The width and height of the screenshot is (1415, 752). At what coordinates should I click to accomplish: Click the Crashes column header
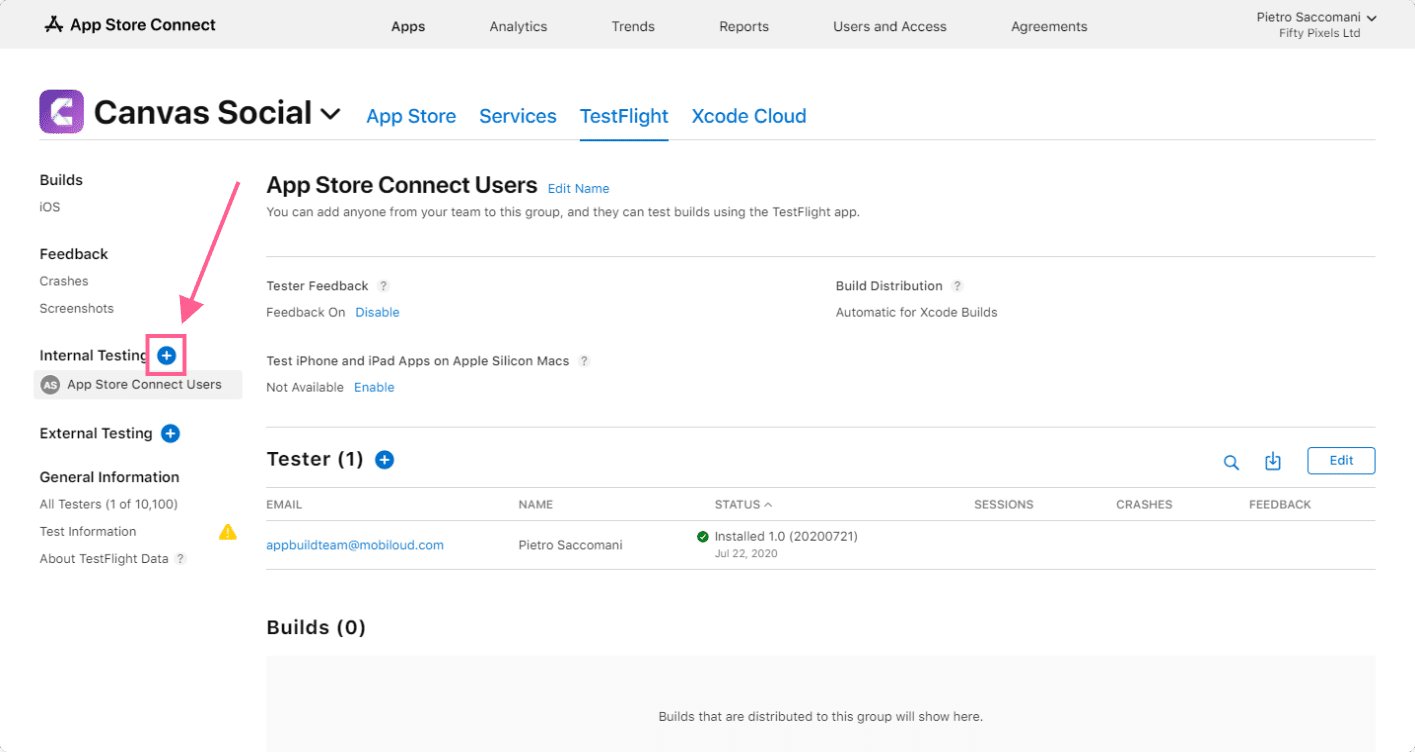tap(1144, 504)
